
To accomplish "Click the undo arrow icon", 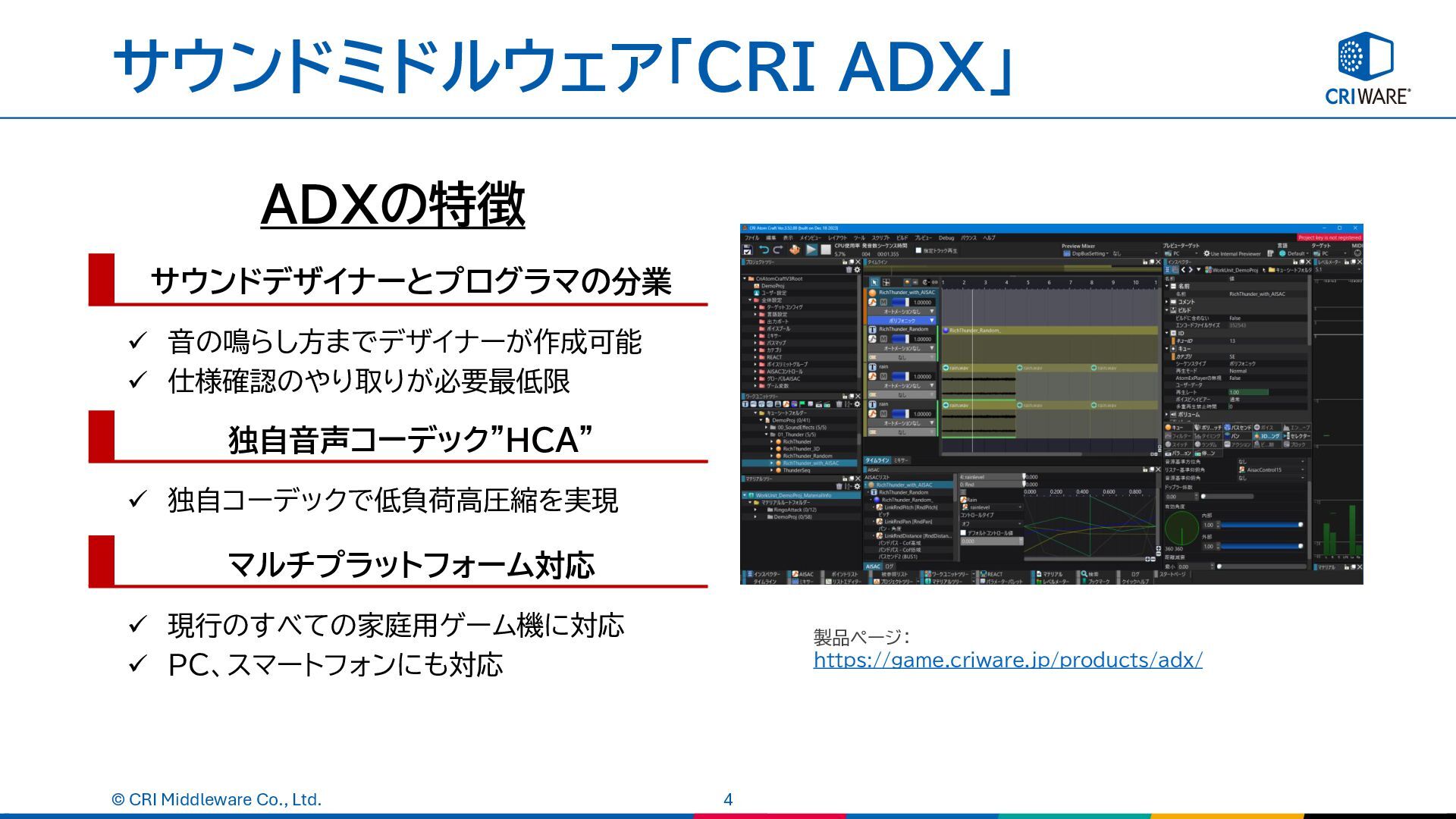I will tap(764, 249).
